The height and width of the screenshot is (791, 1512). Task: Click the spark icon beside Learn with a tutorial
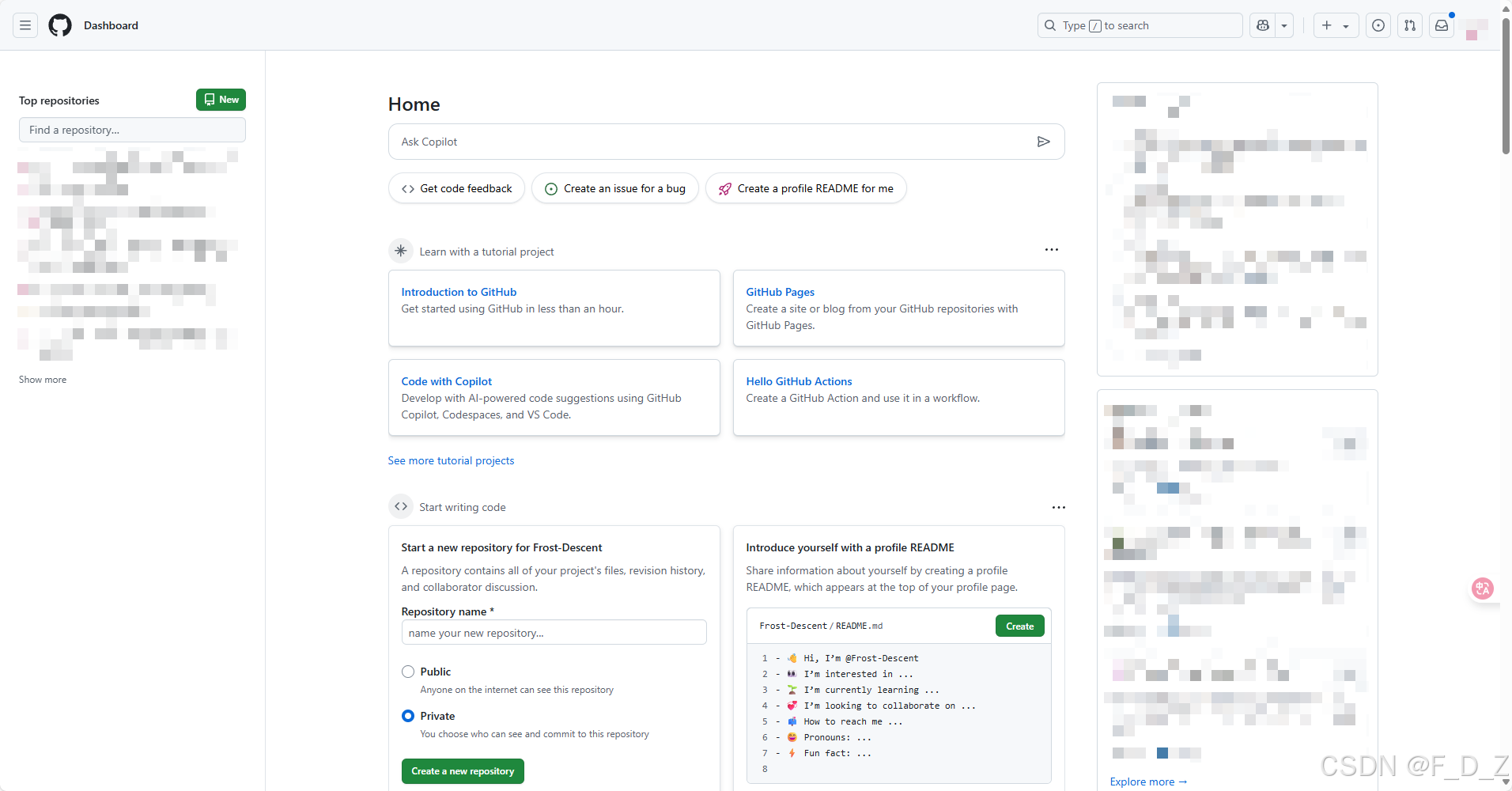[401, 251]
